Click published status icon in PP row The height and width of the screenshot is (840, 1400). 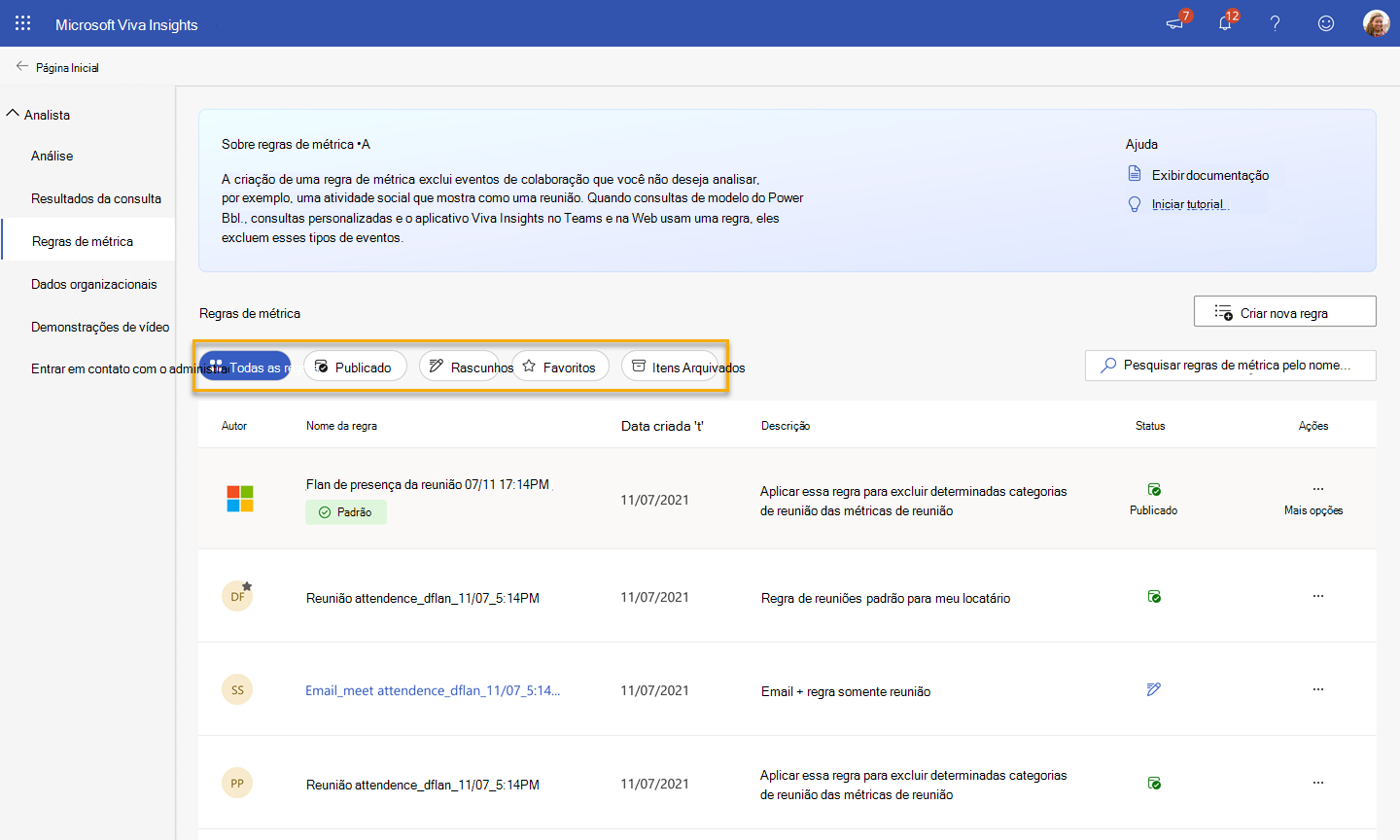(x=1154, y=783)
